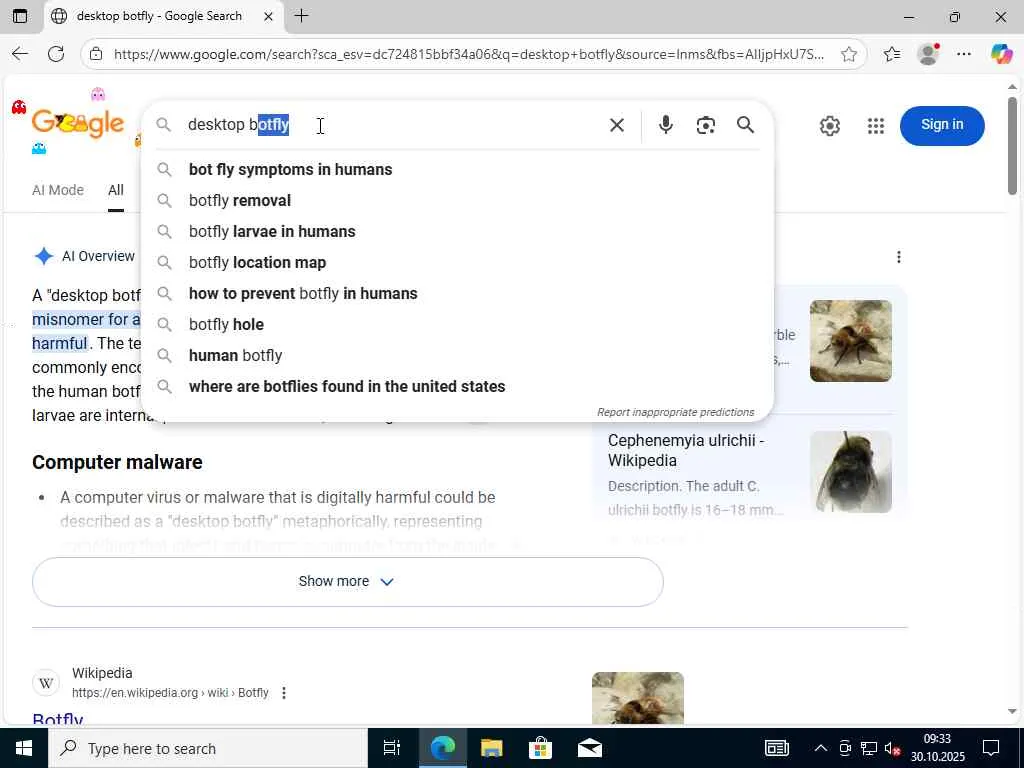Open Task View on taskbar
The image size is (1024, 768).
392,748
